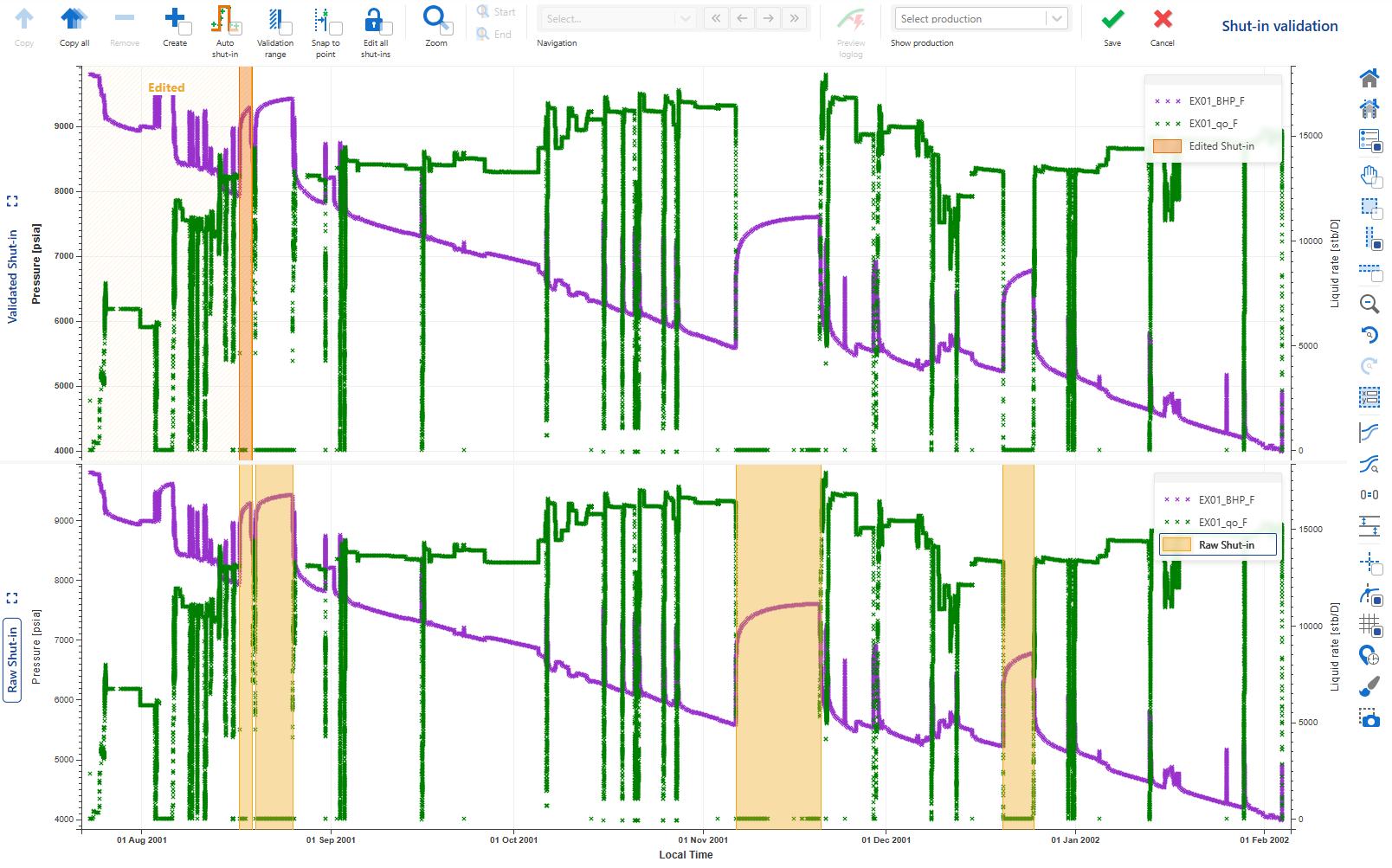The width and height of the screenshot is (1392, 868).
Task: Click the Edited Shut-in legend color swatch
Action: coord(1167,146)
